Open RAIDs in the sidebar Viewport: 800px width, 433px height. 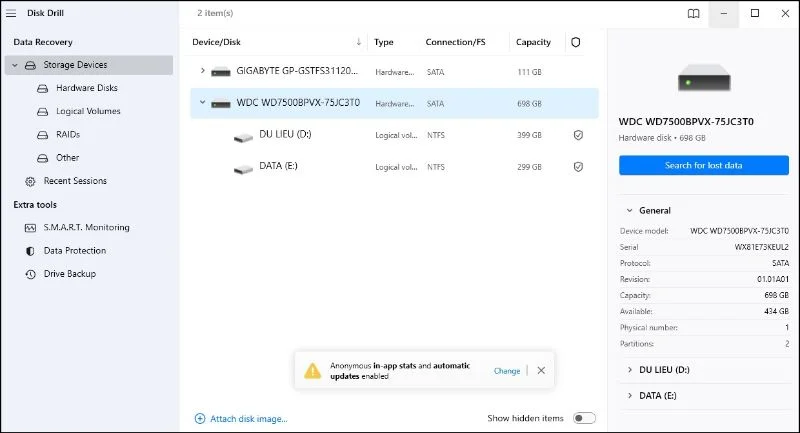coord(68,135)
